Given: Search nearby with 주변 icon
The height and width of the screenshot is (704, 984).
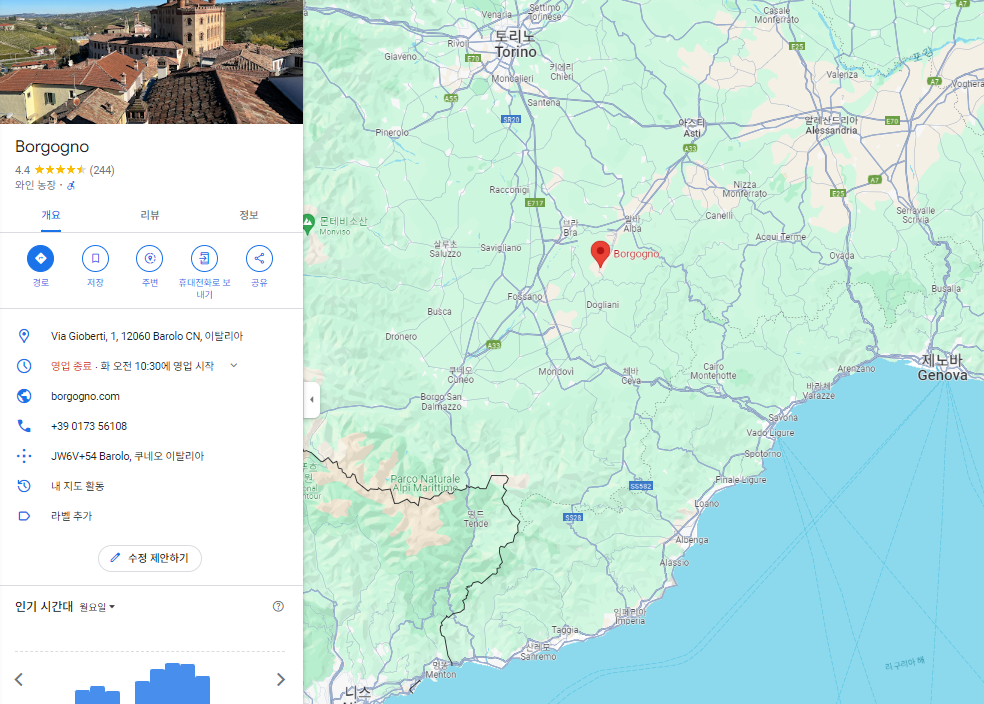Looking at the screenshot, I should 149,259.
